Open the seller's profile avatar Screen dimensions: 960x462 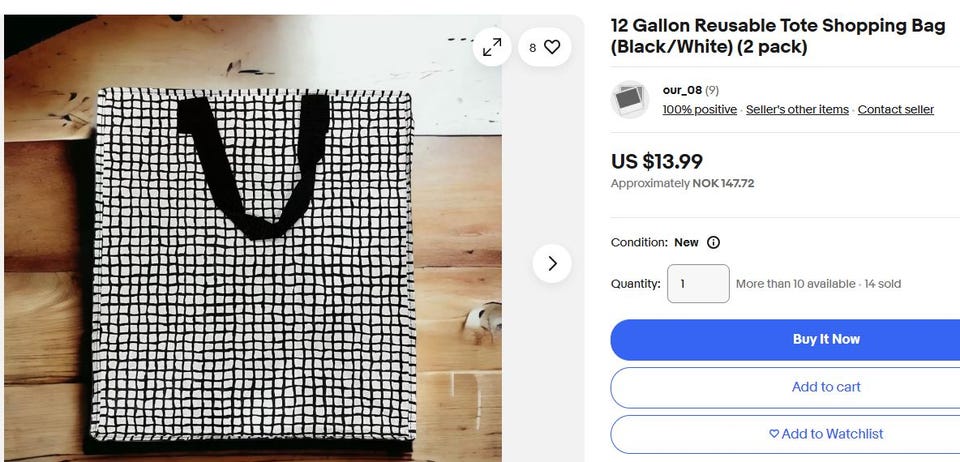point(630,99)
